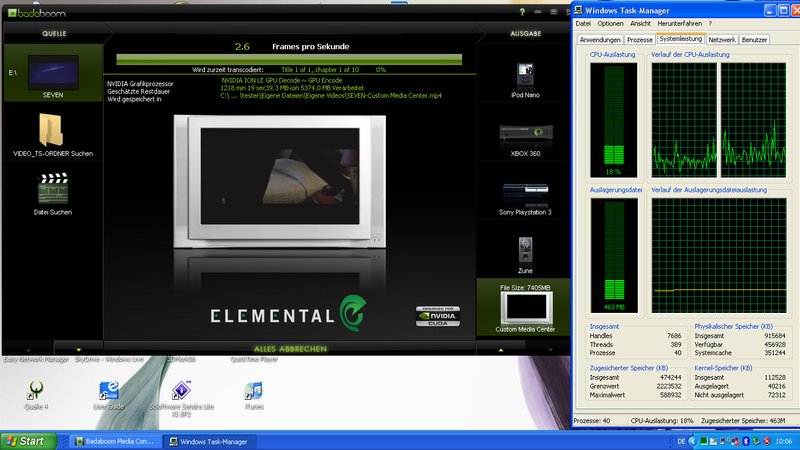Click the CPU-Auslastung 18 % gauge

613,120
